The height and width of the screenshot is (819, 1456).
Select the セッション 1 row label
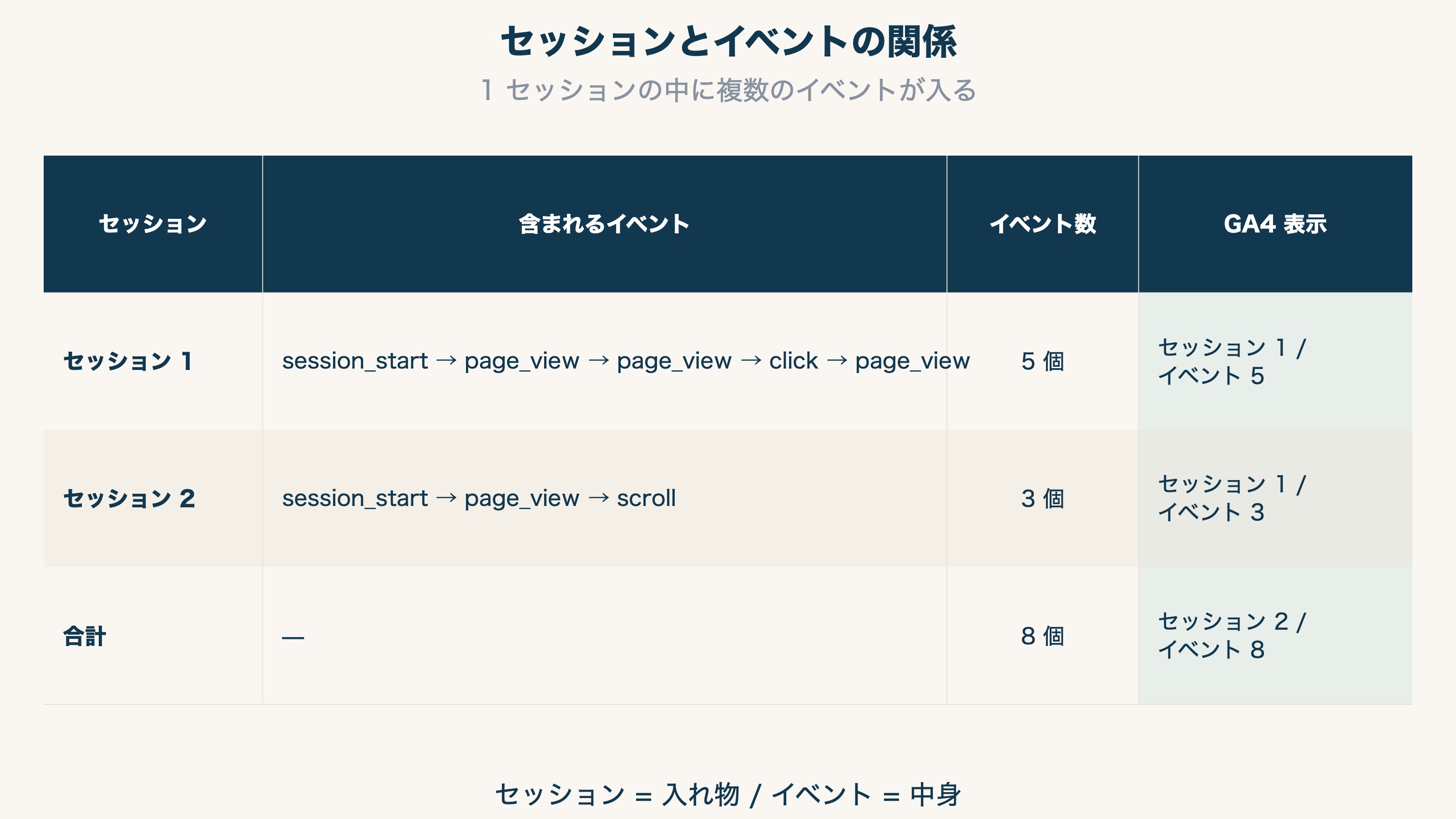click(x=128, y=361)
